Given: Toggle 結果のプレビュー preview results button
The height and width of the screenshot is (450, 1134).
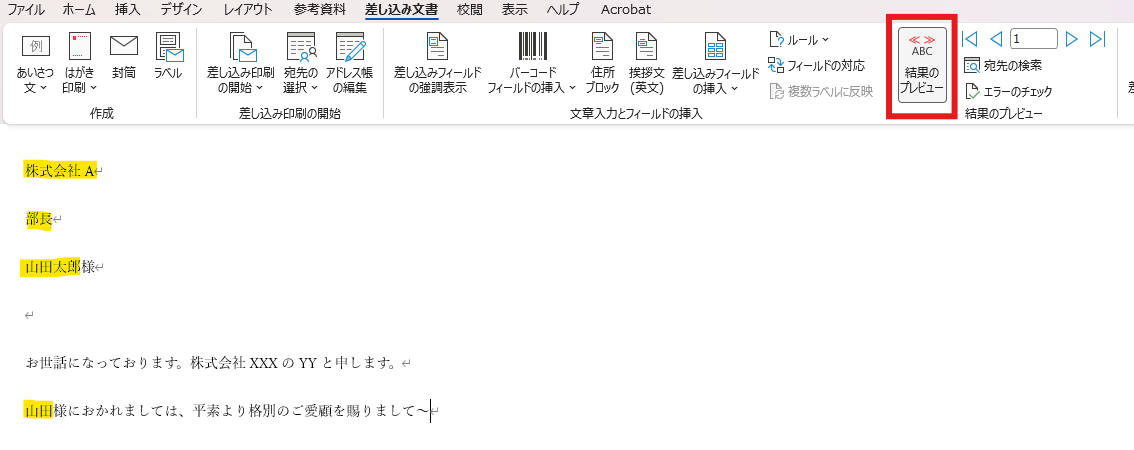Looking at the screenshot, I should 922,65.
